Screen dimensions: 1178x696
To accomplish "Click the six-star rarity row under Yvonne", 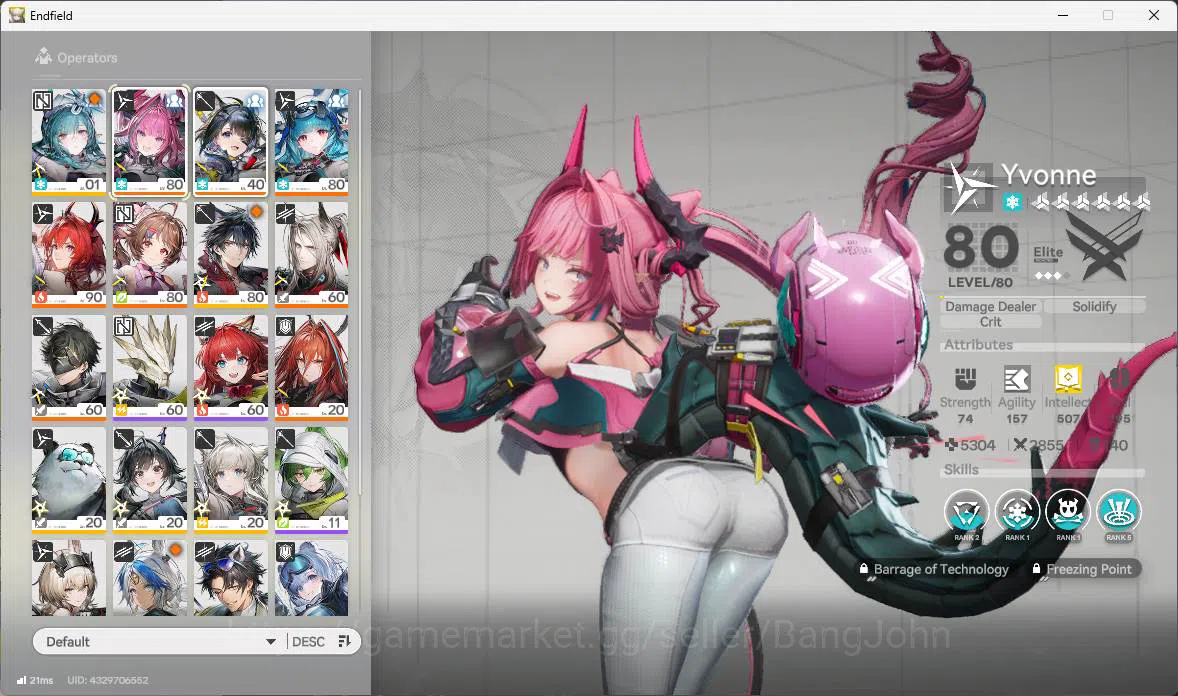I will pyautogui.click(x=1090, y=202).
